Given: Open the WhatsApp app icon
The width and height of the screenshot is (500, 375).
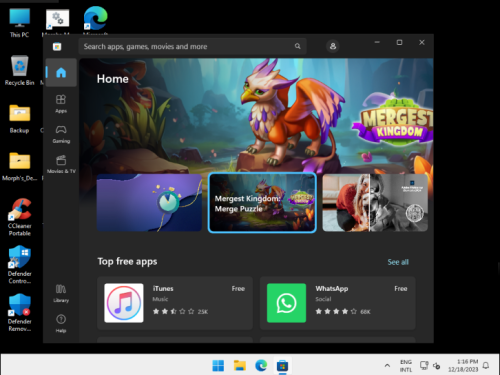Looking at the screenshot, I should tap(286, 303).
